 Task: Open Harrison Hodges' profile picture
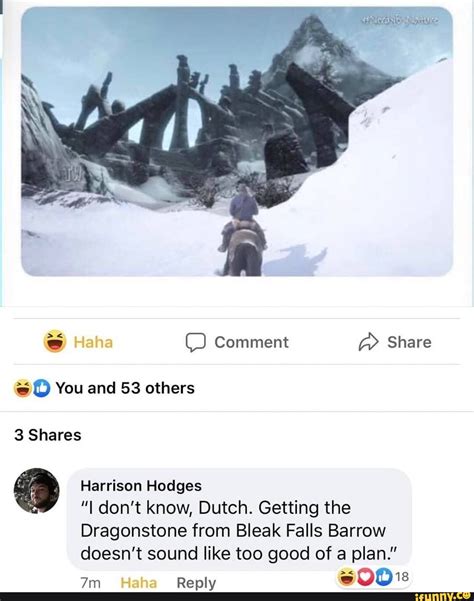(37, 491)
